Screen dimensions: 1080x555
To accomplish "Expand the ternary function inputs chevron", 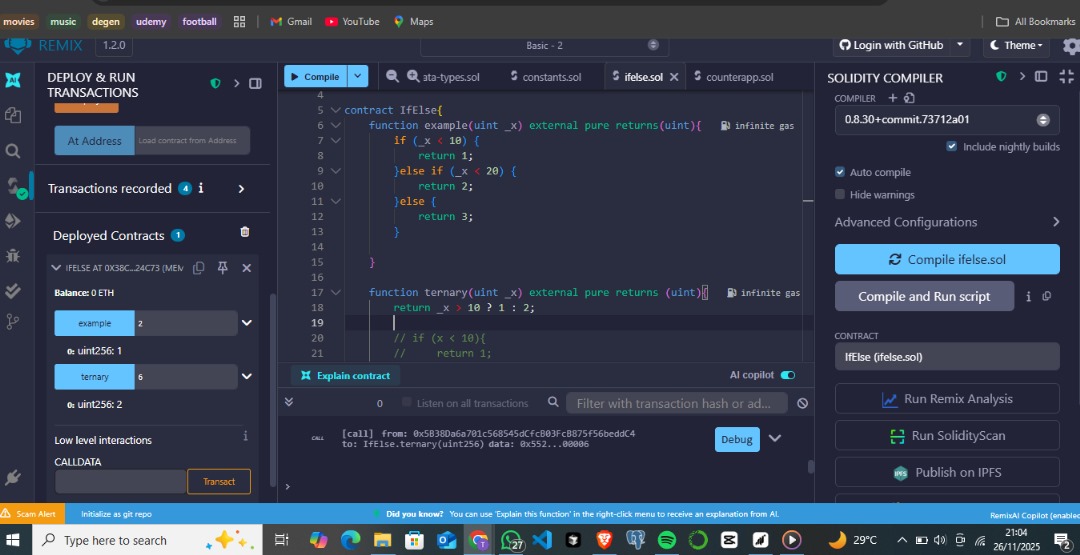I will click(247, 377).
